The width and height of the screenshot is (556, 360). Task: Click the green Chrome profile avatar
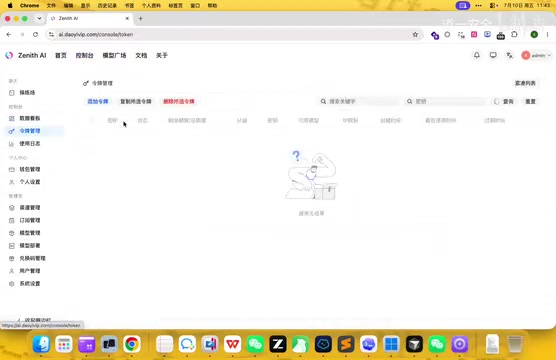(534, 34)
